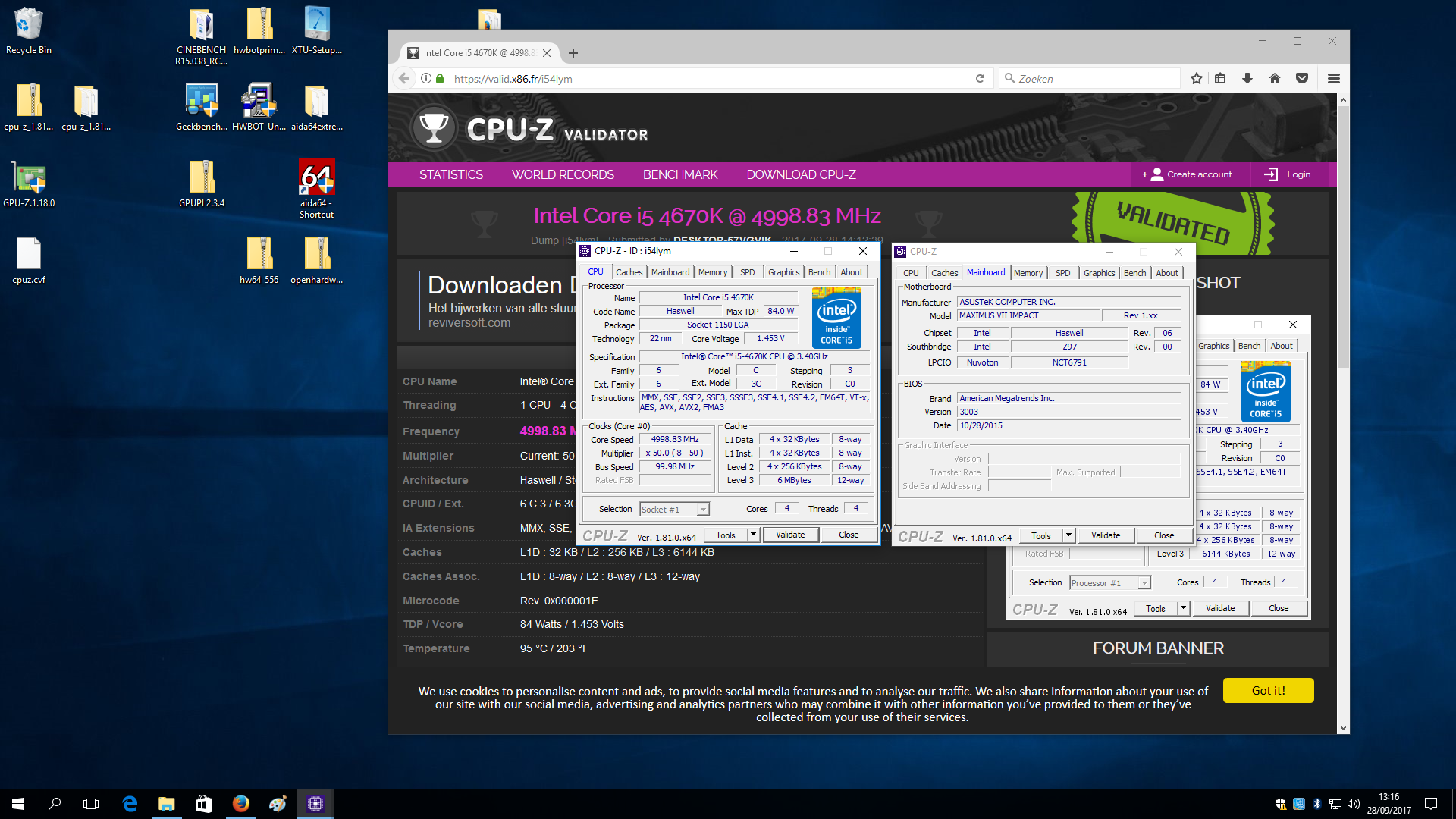The width and height of the screenshot is (1456, 819).
Task: Open Firefox hamburger menu
Action: pos(1334,78)
